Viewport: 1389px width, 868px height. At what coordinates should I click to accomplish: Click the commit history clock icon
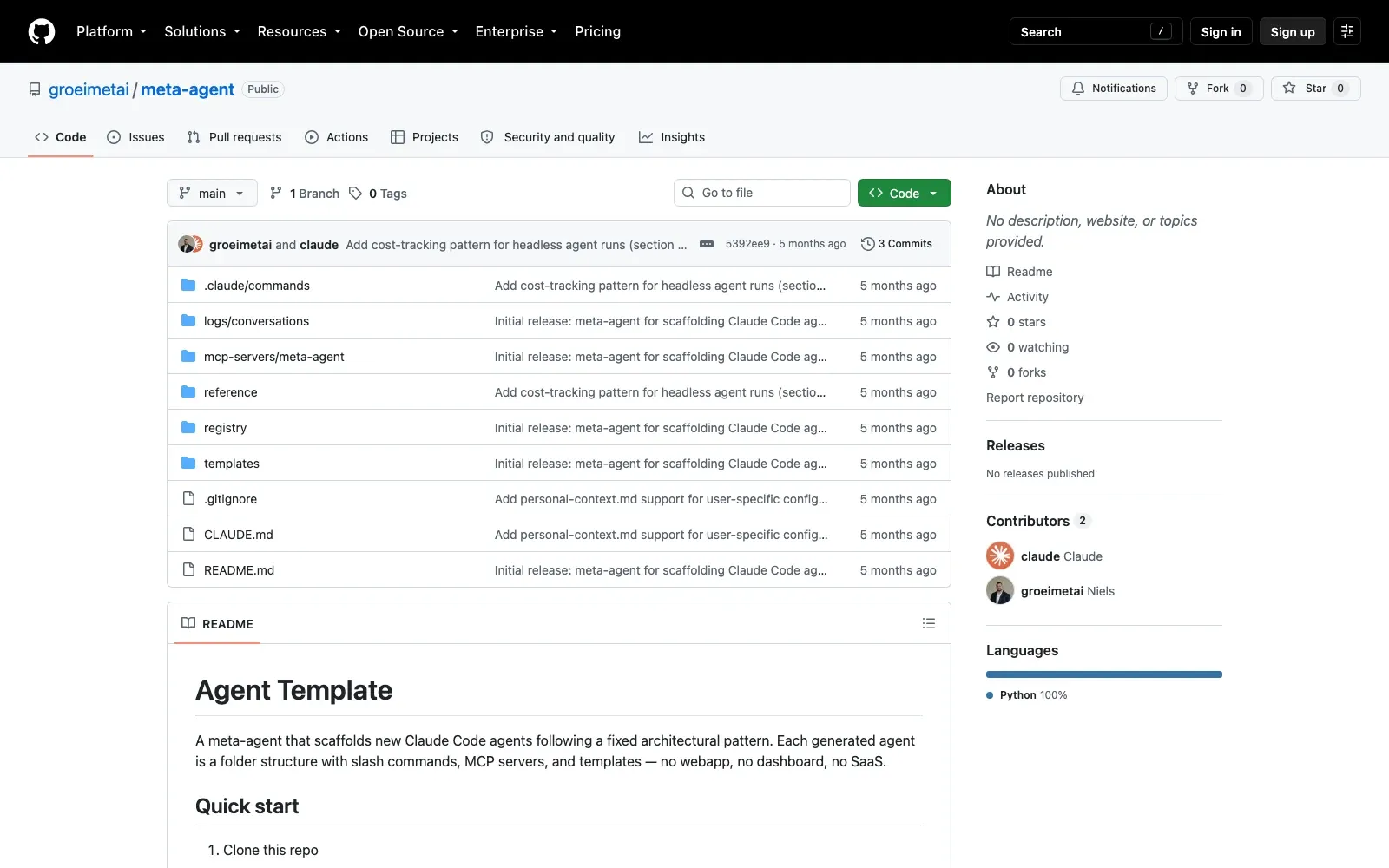tap(867, 244)
